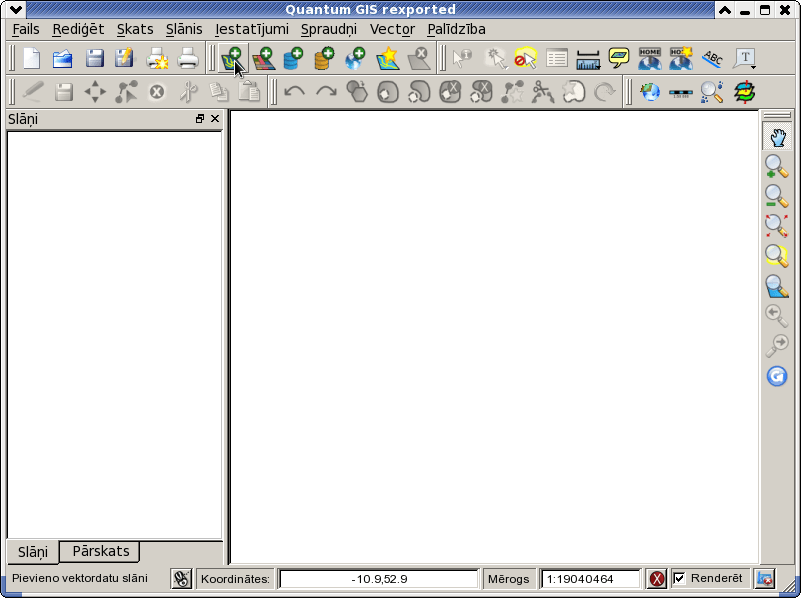Stop map rendering red X button
This screenshot has height=598, width=801.
pyautogui.click(x=656, y=579)
